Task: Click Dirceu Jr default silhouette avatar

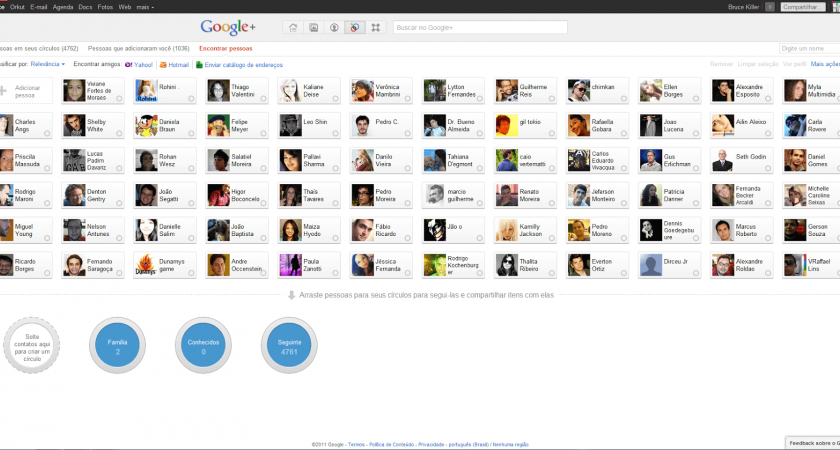Action: coord(651,265)
